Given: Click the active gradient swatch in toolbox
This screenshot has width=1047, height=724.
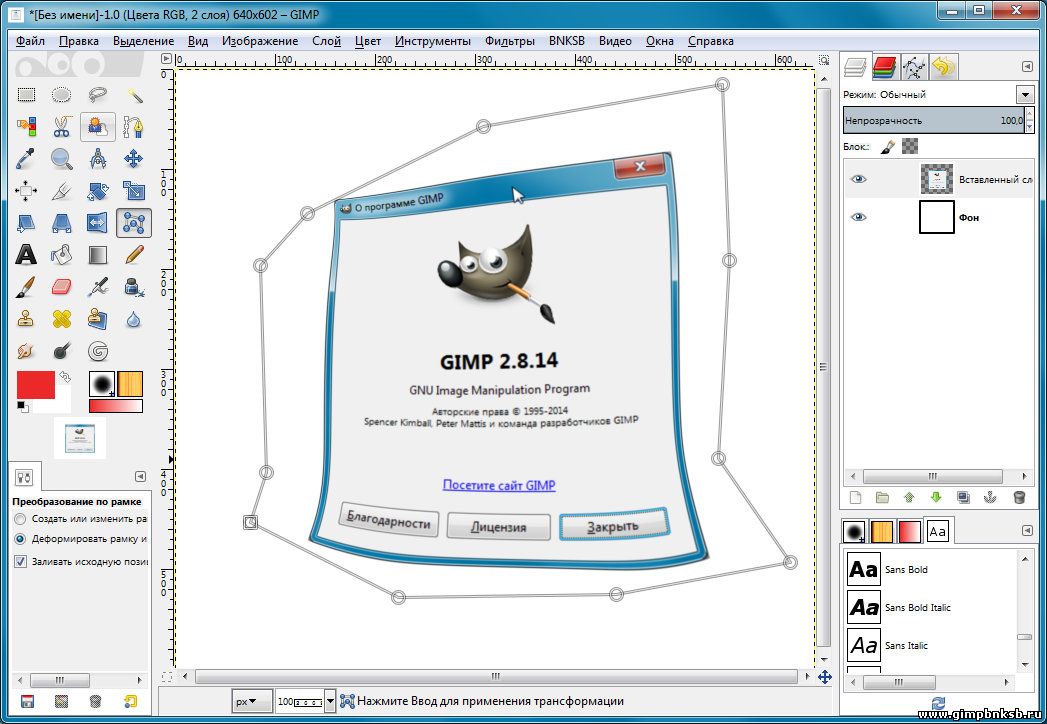Looking at the screenshot, I should [116, 406].
